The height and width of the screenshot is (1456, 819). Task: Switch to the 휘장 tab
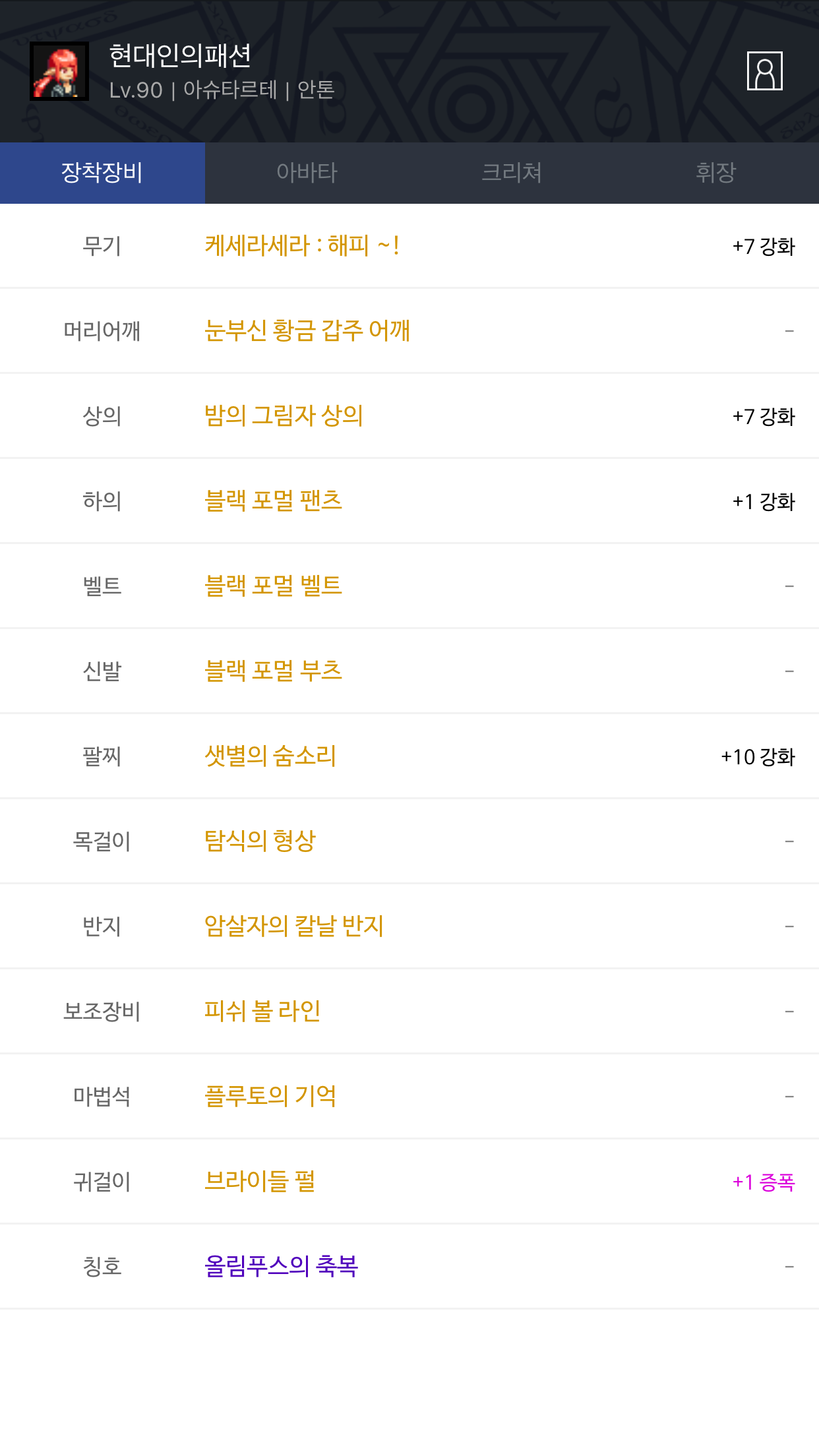715,173
